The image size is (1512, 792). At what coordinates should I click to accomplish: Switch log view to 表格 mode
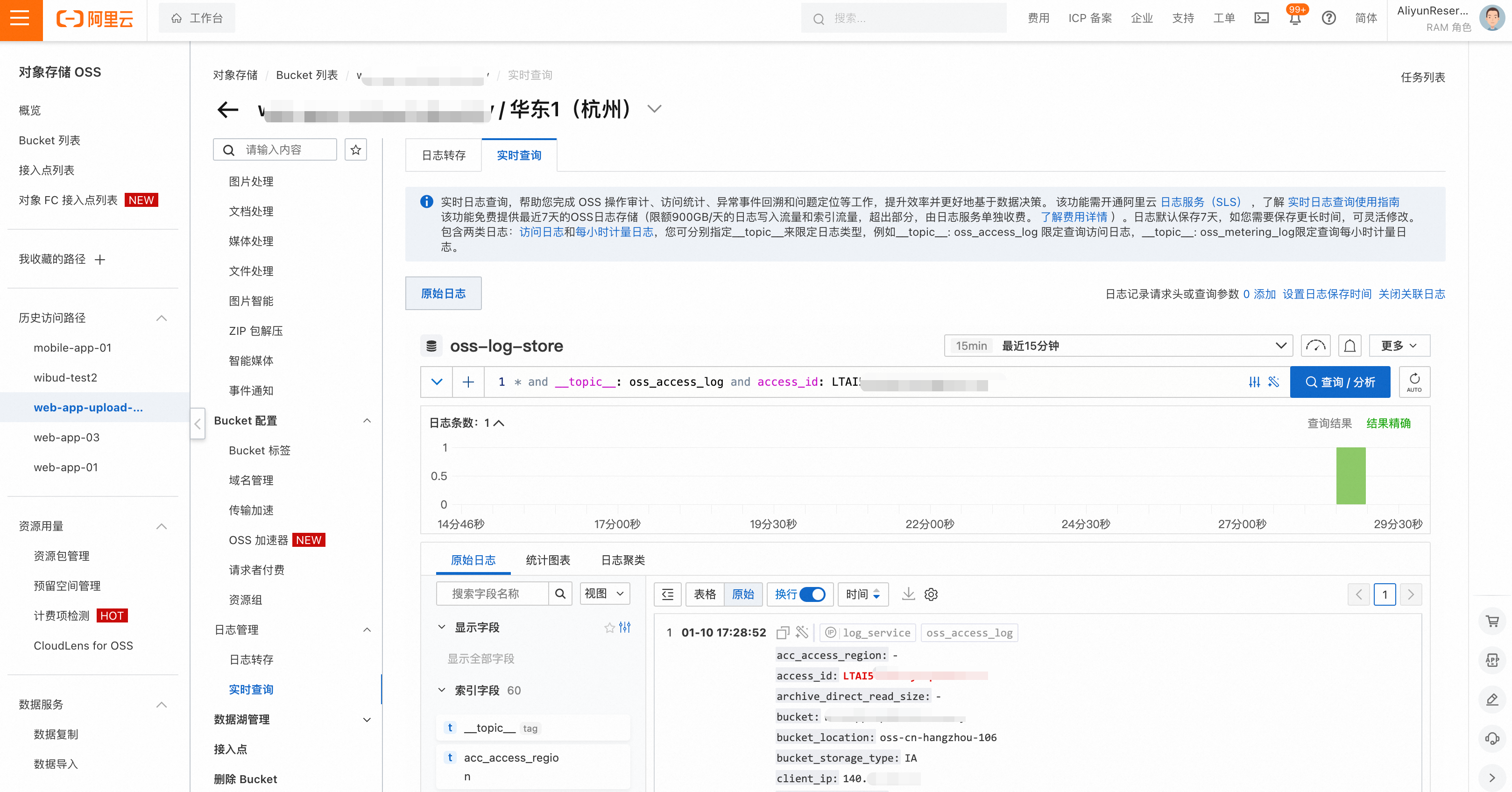pyautogui.click(x=705, y=594)
